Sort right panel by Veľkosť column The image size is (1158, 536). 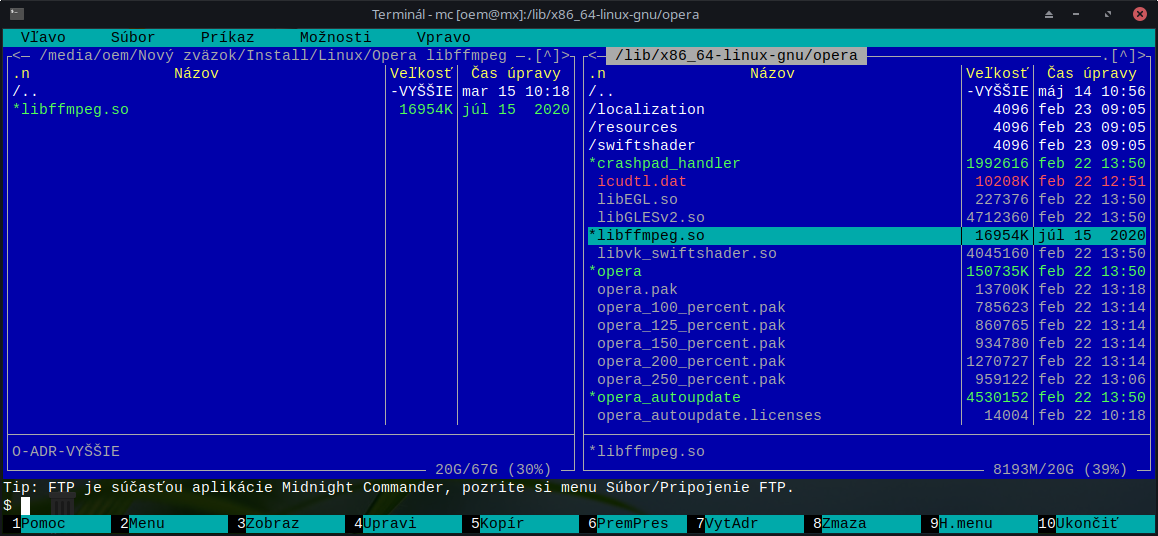(x=997, y=74)
